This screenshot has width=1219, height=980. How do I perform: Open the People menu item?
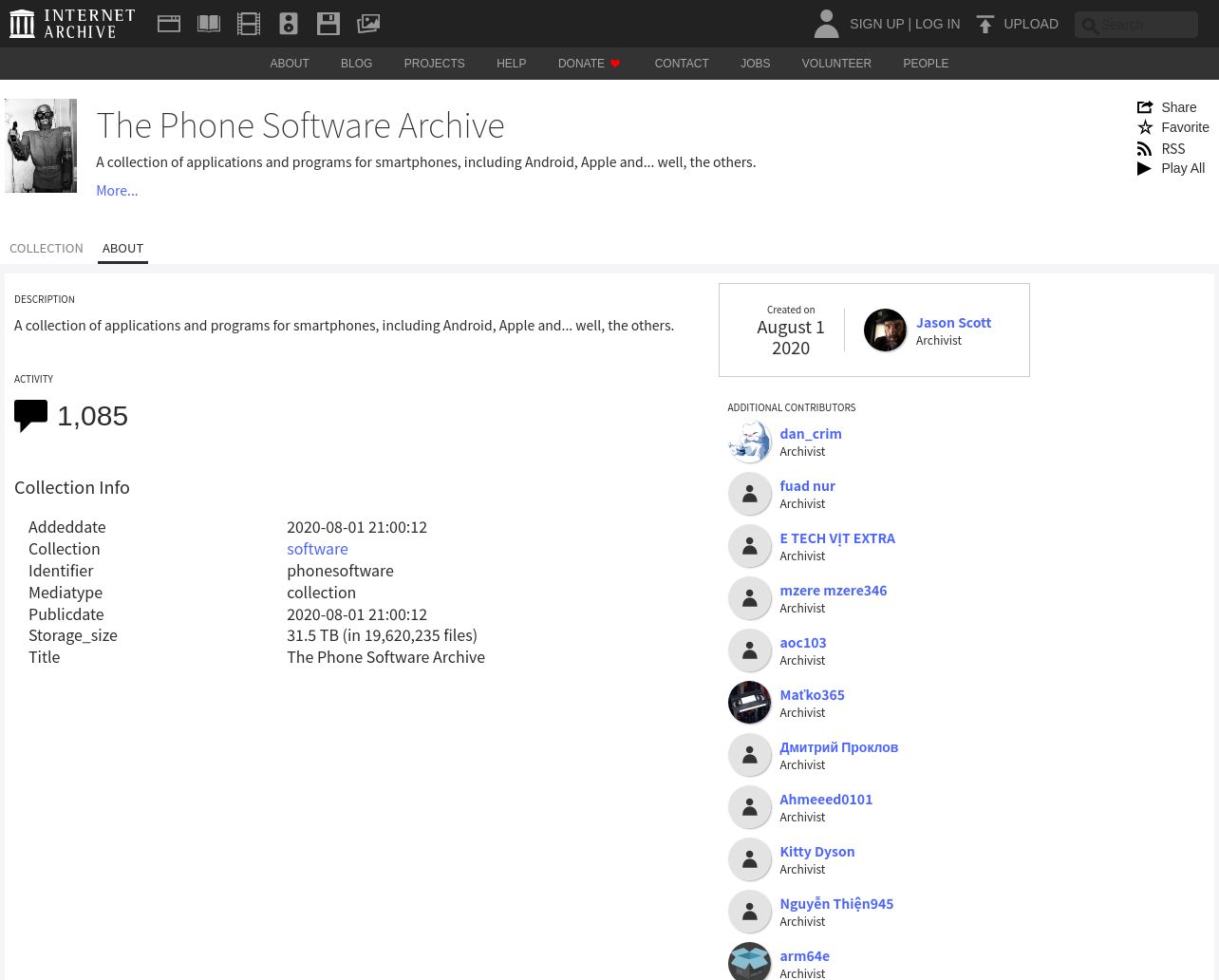[x=926, y=64]
